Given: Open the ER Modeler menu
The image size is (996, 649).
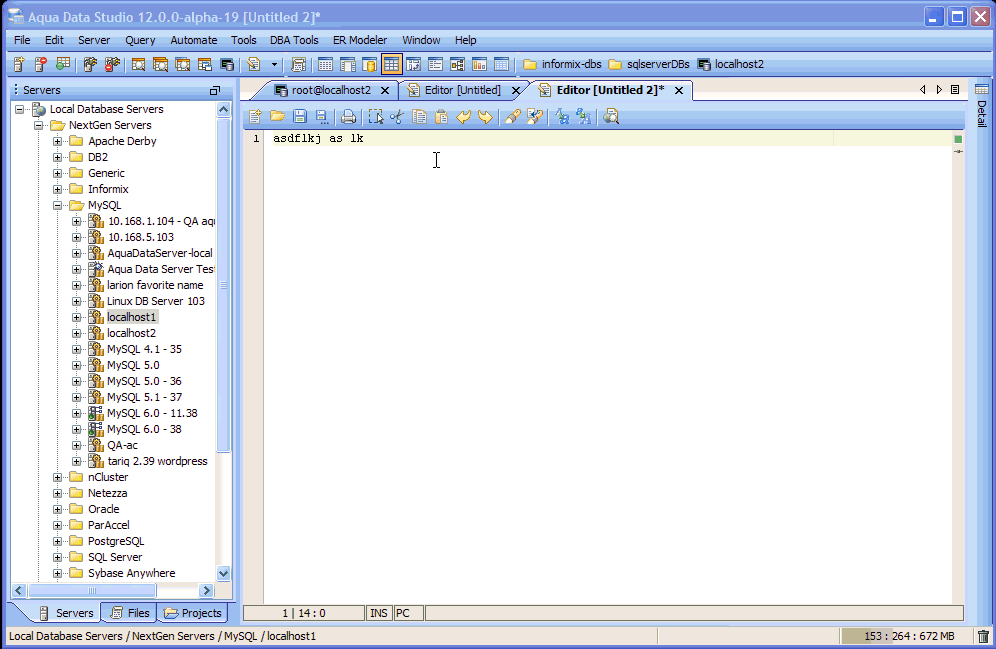Looking at the screenshot, I should (x=360, y=40).
